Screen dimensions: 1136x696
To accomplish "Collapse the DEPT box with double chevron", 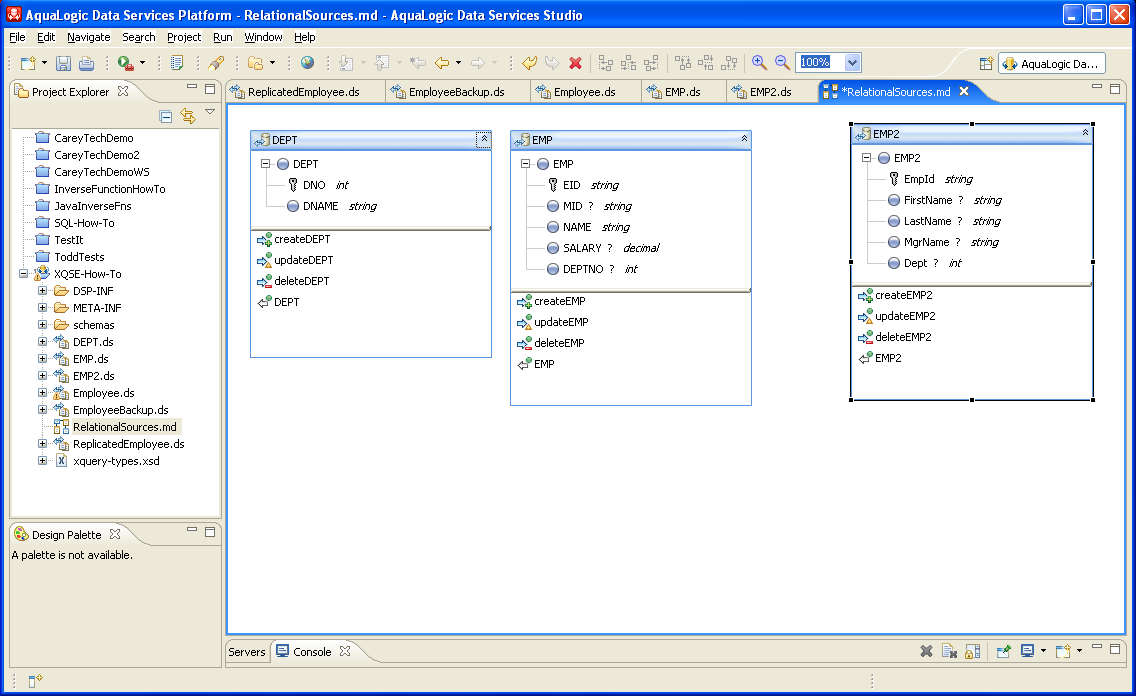I will (484, 139).
